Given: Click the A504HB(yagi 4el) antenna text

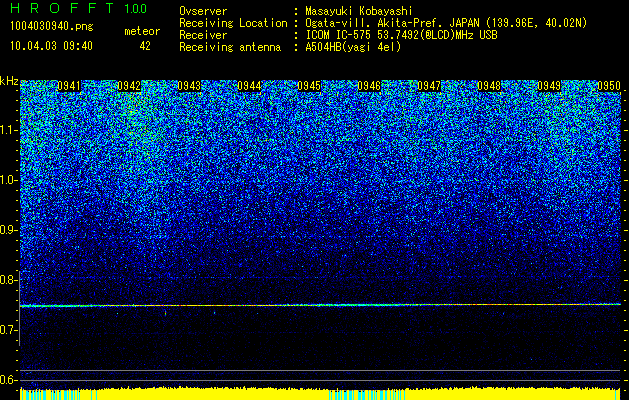Looking at the screenshot, I should (x=353, y=47).
